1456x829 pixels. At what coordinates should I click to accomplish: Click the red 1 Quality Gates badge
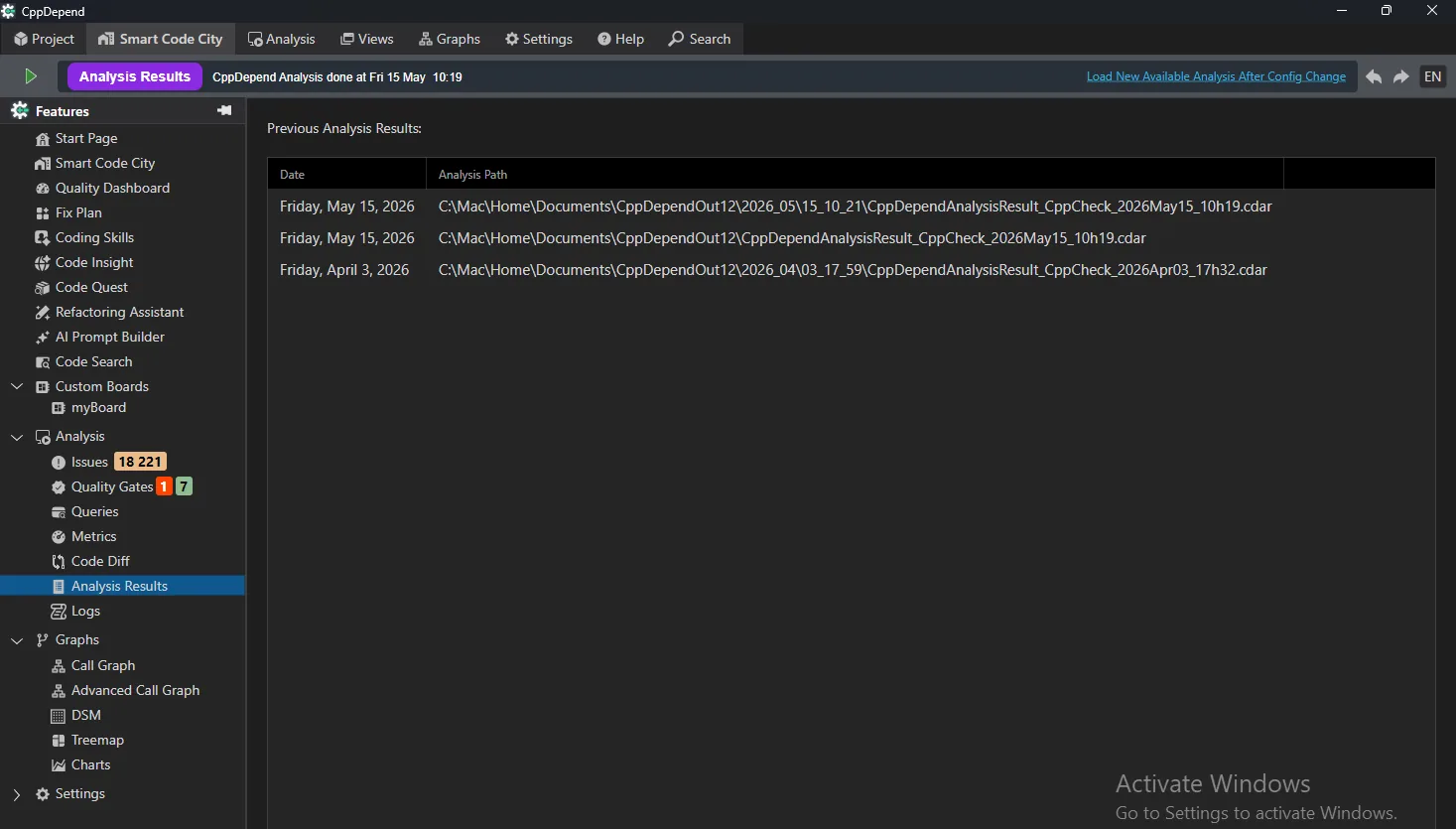point(164,486)
